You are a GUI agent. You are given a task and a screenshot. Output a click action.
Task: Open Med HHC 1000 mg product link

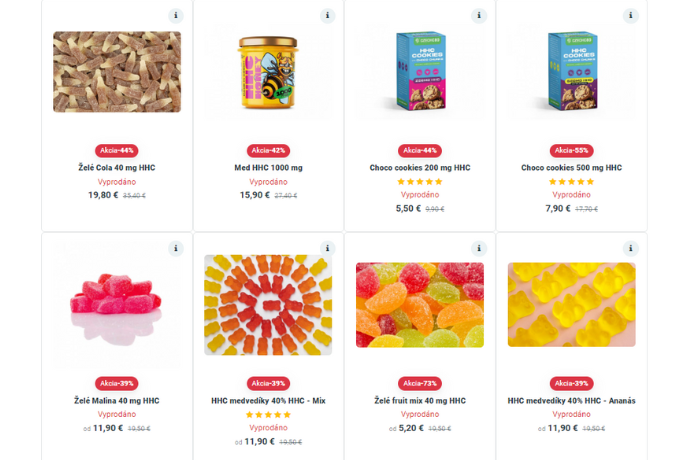click(x=268, y=168)
